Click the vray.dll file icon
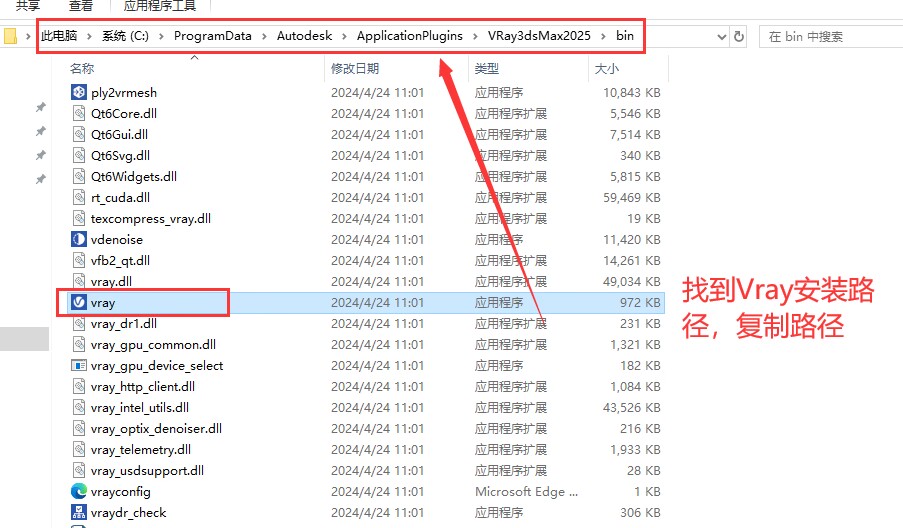Viewport: 903px width, 528px height. point(79,281)
